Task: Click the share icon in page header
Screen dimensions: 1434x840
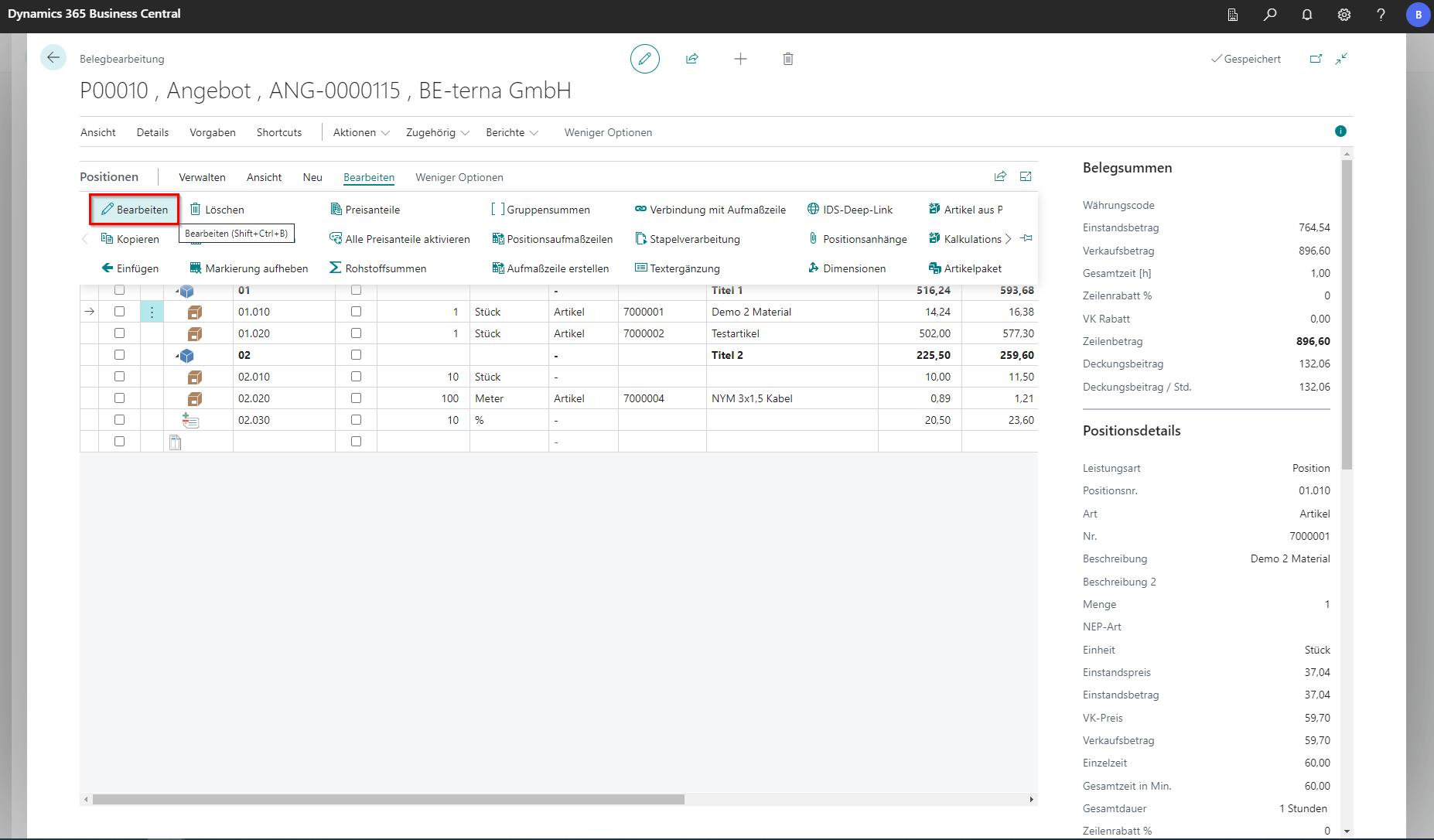Action: tap(692, 59)
